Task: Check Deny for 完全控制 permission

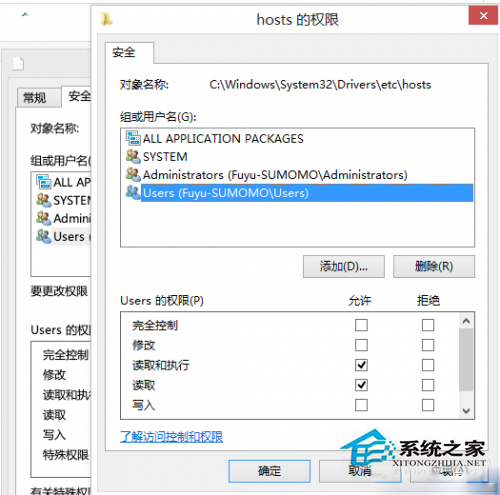Action: pyautogui.click(x=428, y=325)
